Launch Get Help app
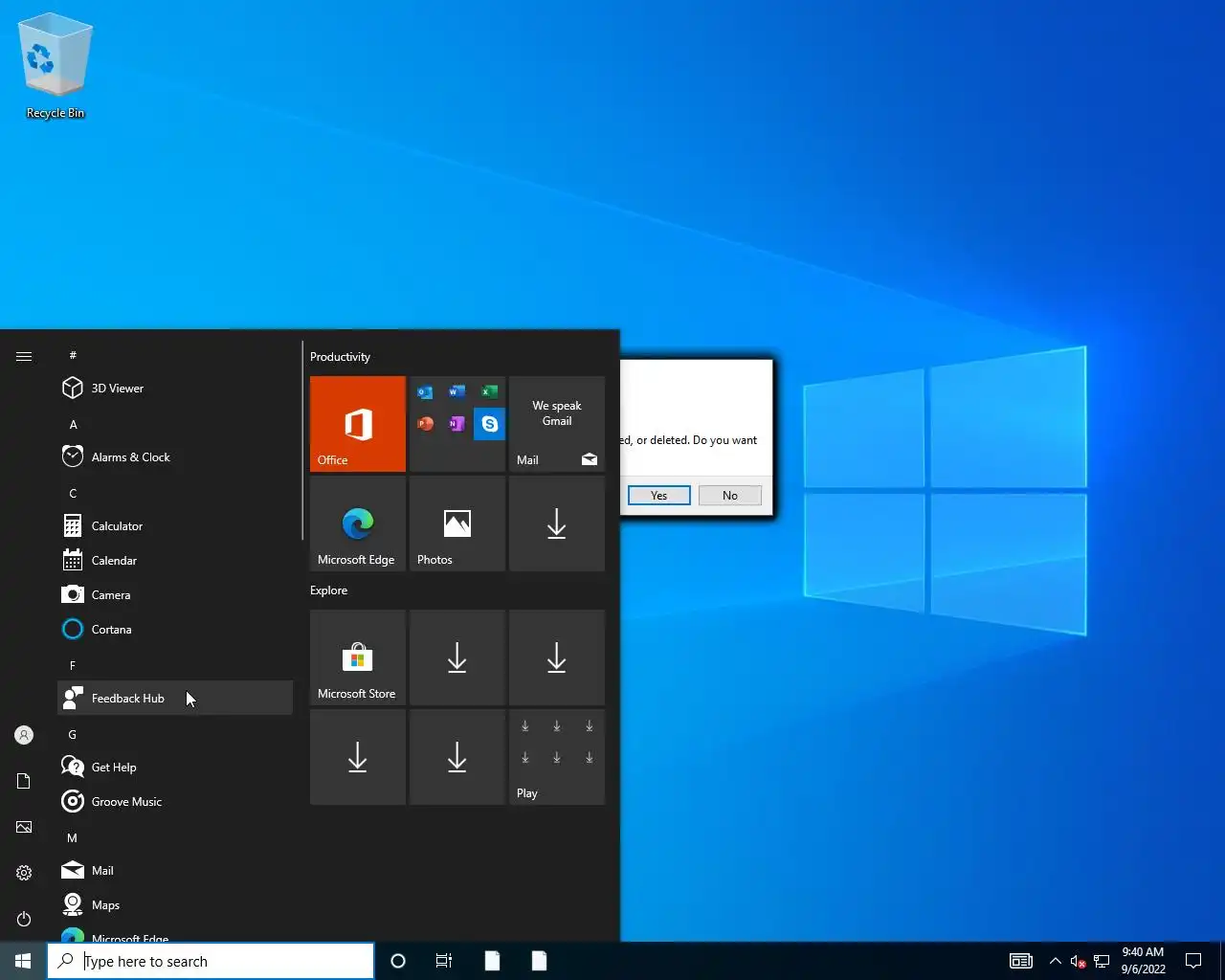 pyautogui.click(x=175, y=767)
